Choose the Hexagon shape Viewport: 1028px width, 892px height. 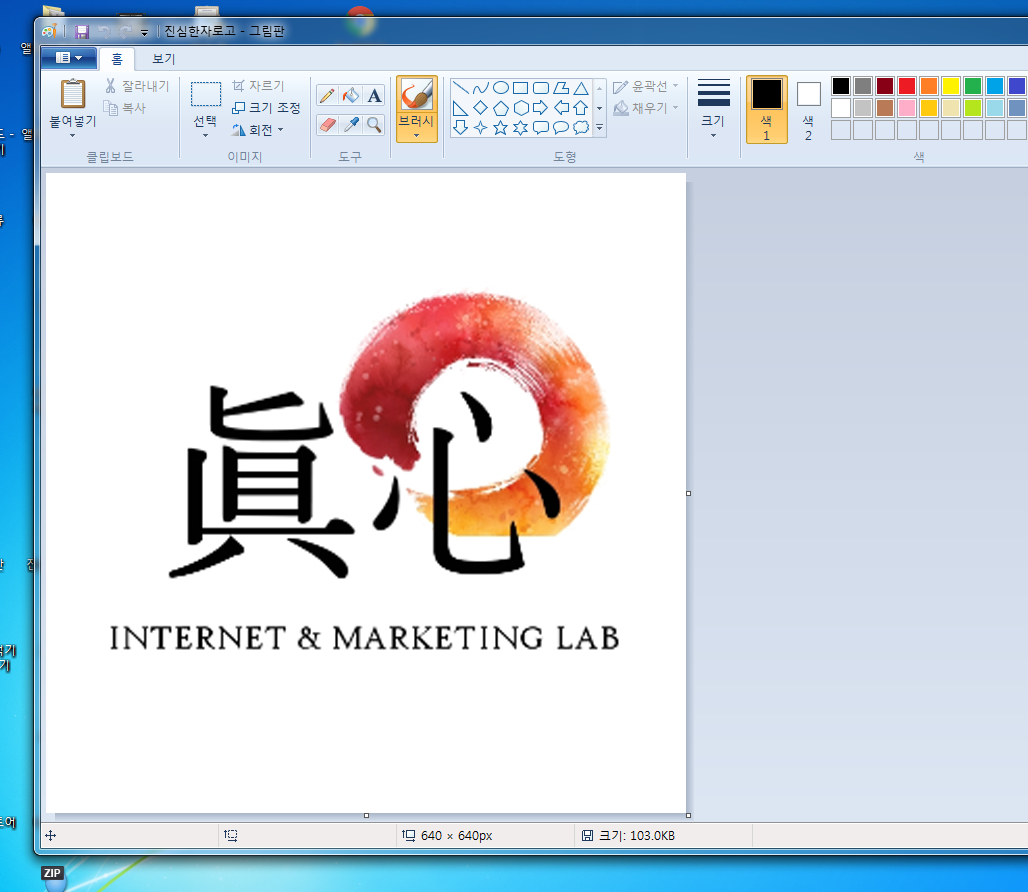tap(521, 108)
